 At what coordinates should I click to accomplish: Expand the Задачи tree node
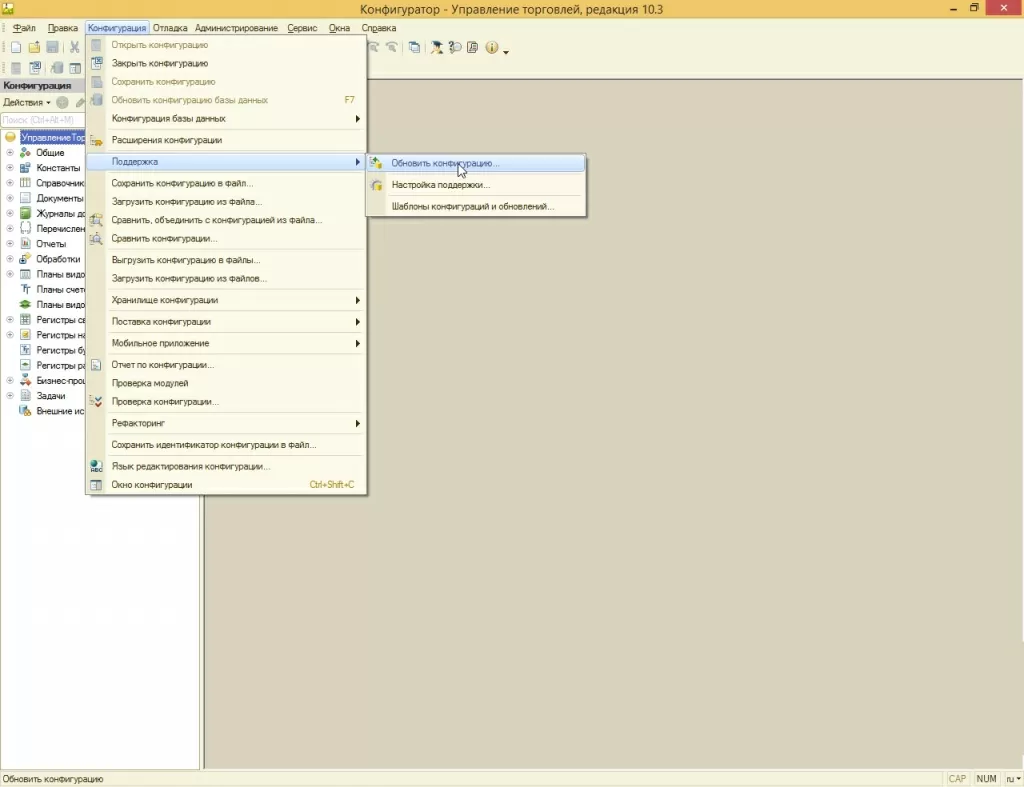point(10,396)
